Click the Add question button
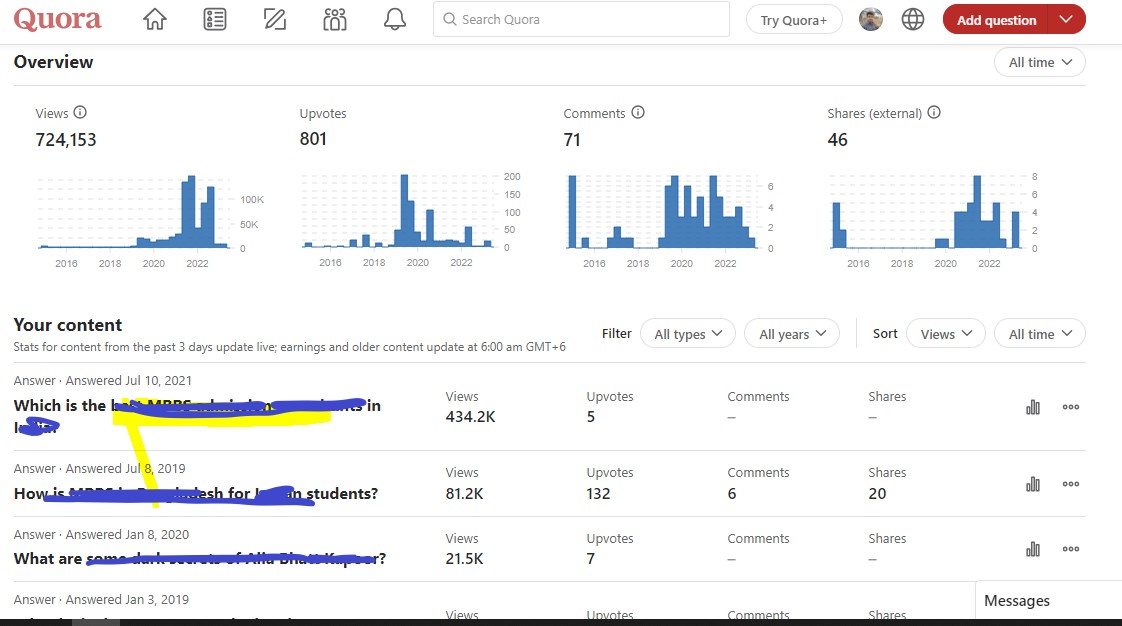 pos(996,19)
